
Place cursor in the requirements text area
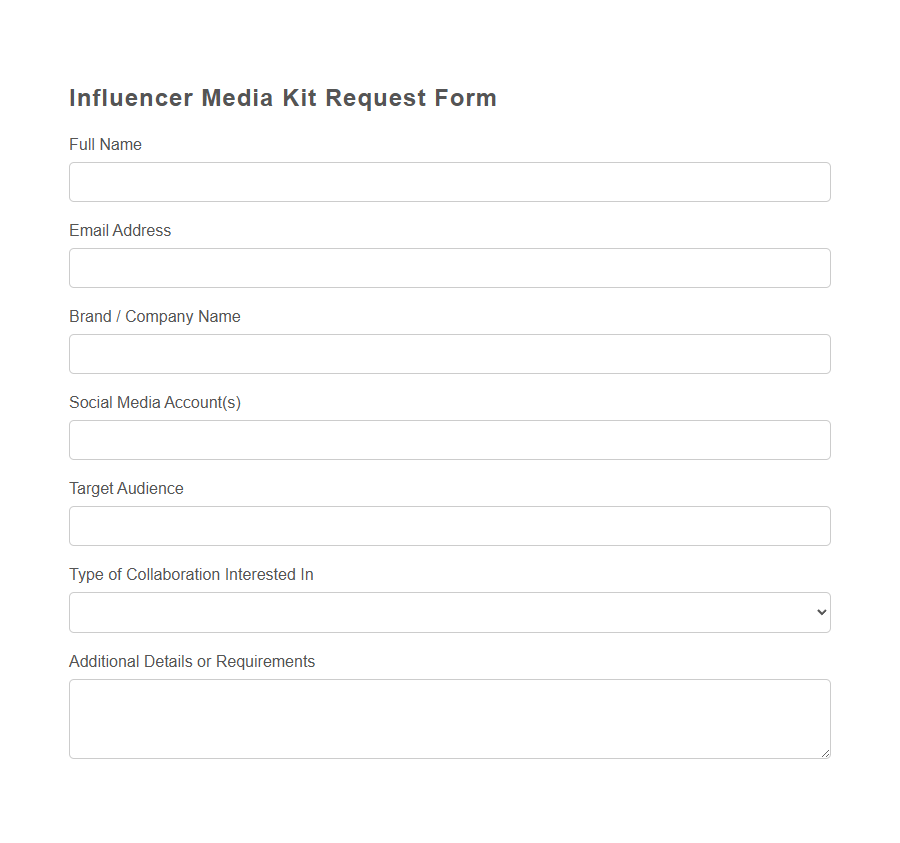pos(449,715)
